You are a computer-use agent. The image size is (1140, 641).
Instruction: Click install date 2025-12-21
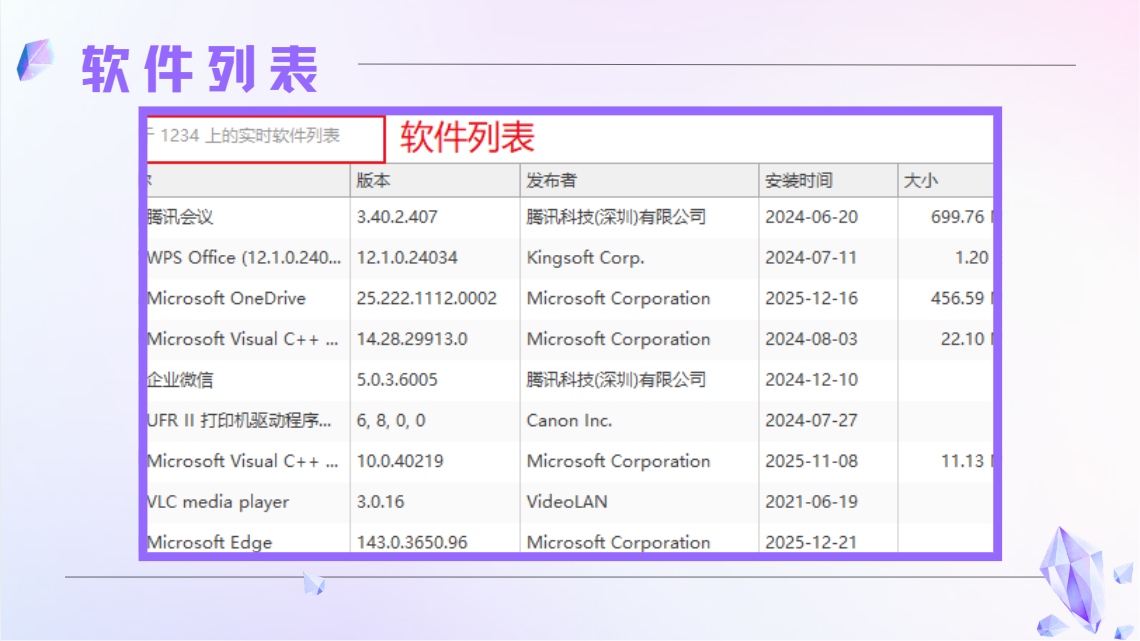click(811, 542)
